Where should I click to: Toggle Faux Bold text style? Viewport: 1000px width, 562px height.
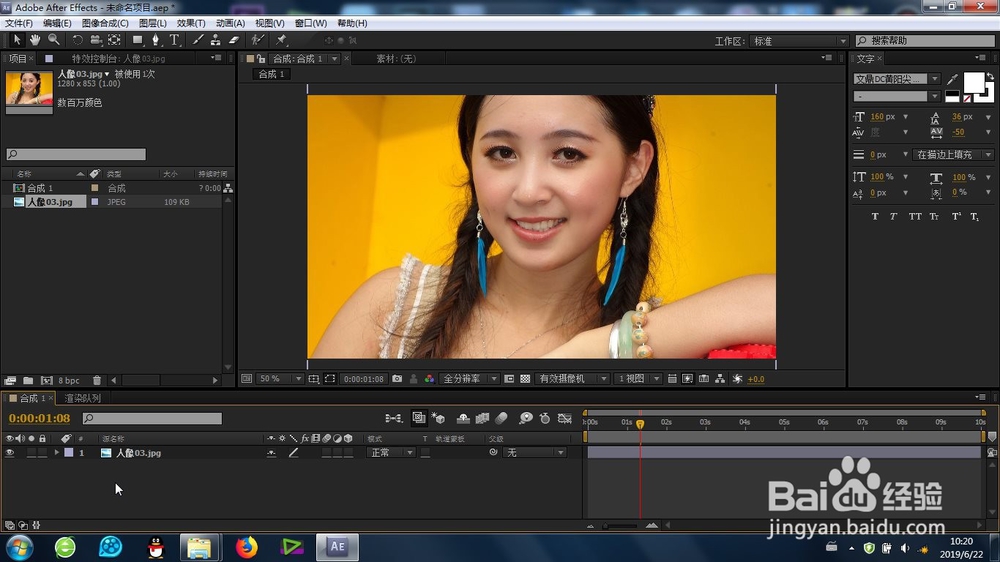pyautogui.click(x=875, y=217)
